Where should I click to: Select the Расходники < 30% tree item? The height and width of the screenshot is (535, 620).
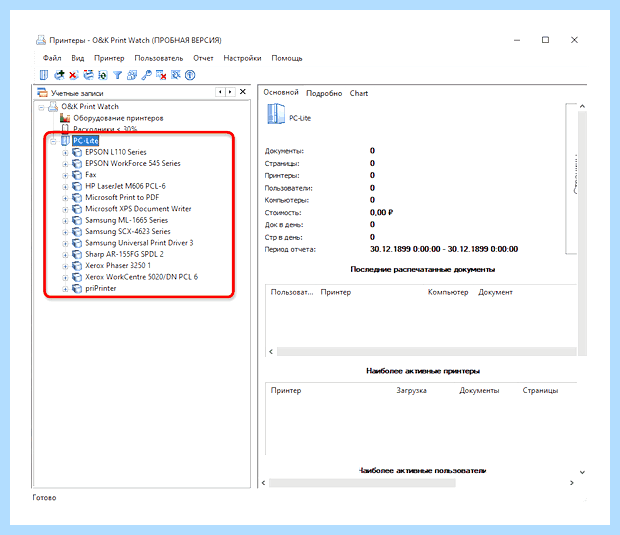pos(105,129)
